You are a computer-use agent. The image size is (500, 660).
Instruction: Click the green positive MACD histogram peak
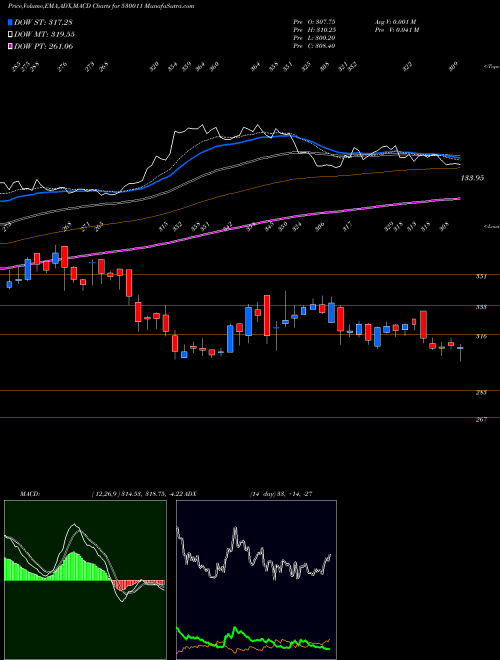click(x=74, y=566)
